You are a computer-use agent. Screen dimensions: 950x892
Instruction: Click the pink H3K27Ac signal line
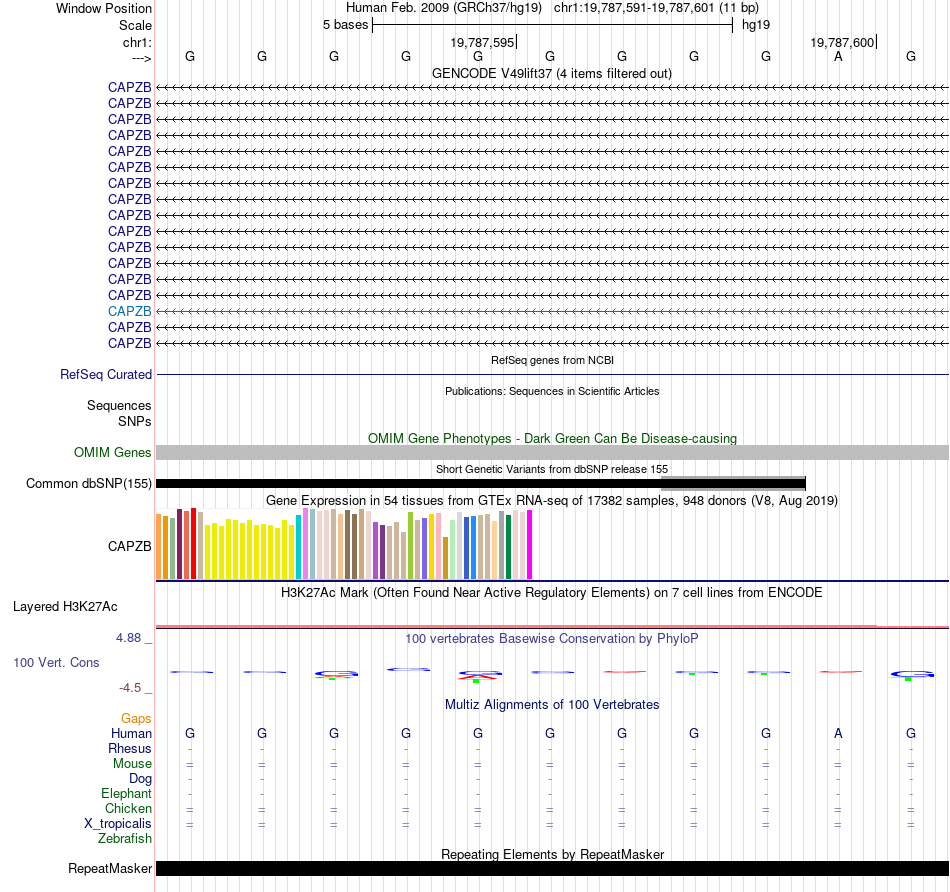(552, 626)
